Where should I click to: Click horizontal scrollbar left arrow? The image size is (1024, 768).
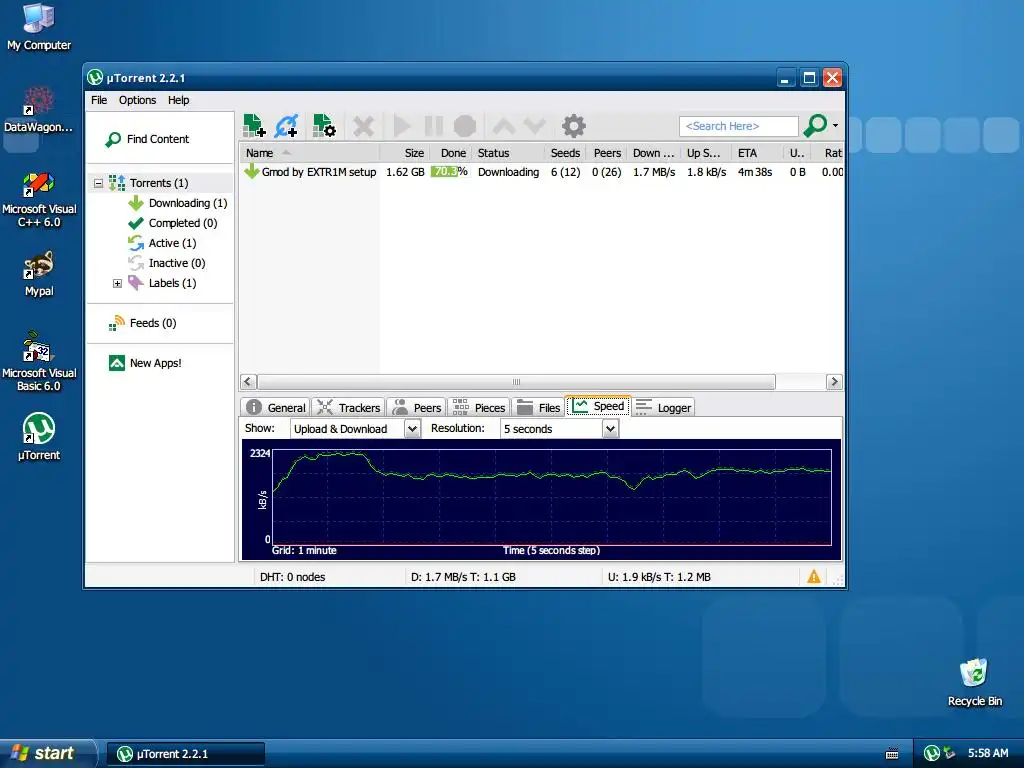click(x=248, y=381)
